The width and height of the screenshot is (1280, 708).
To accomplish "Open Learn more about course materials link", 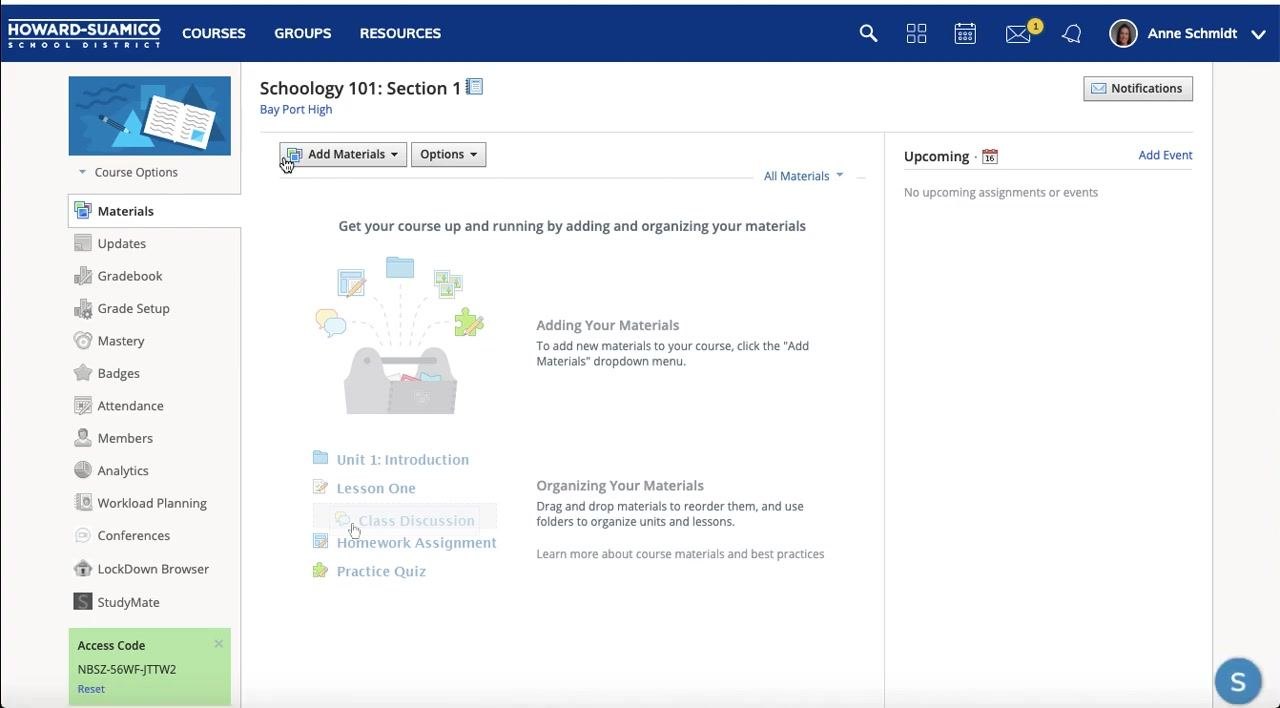I will tap(680, 553).
